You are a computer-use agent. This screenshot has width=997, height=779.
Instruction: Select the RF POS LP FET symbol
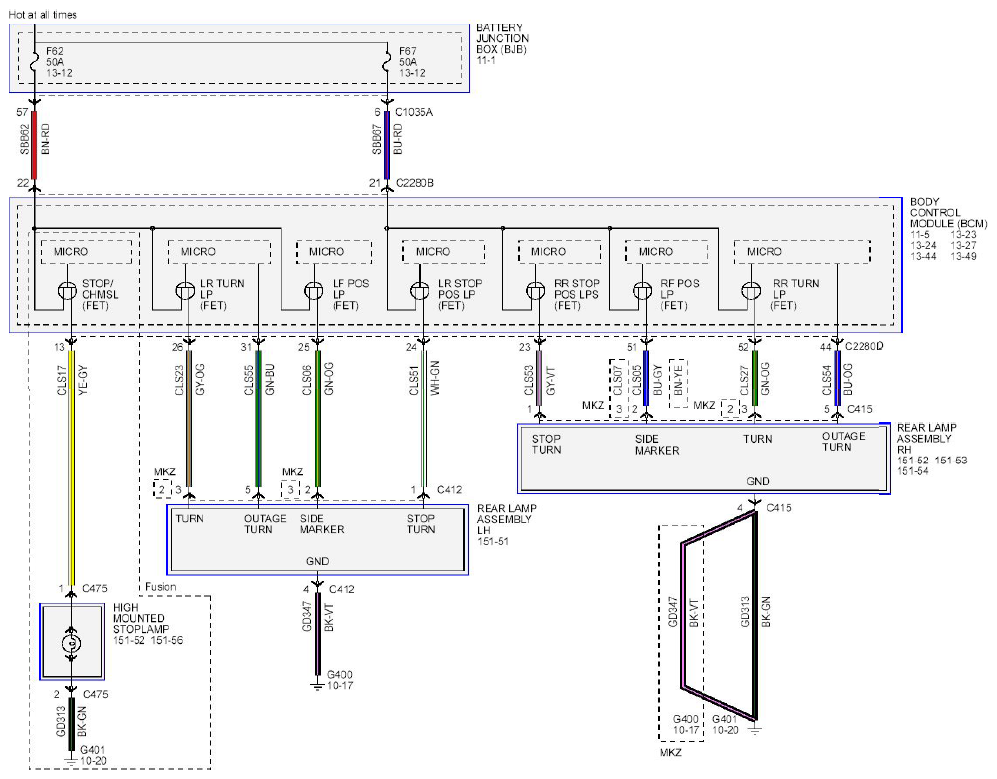[x=642, y=291]
